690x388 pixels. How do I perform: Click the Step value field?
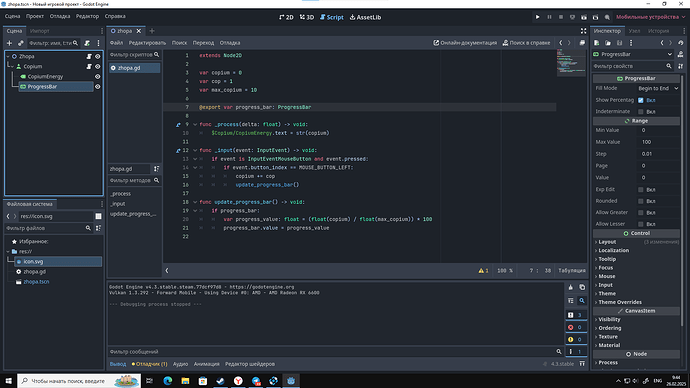point(657,154)
